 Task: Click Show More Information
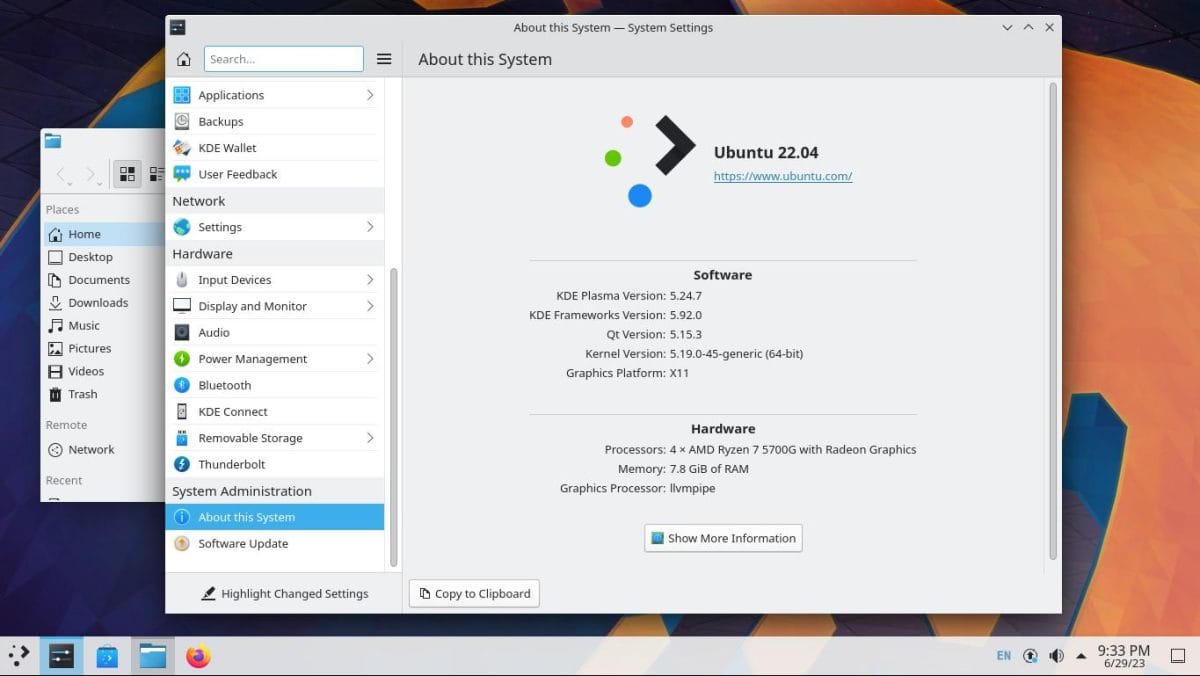722,538
